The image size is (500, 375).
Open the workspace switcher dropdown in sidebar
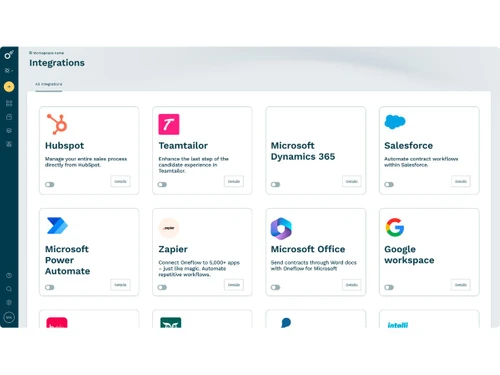coord(9,71)
